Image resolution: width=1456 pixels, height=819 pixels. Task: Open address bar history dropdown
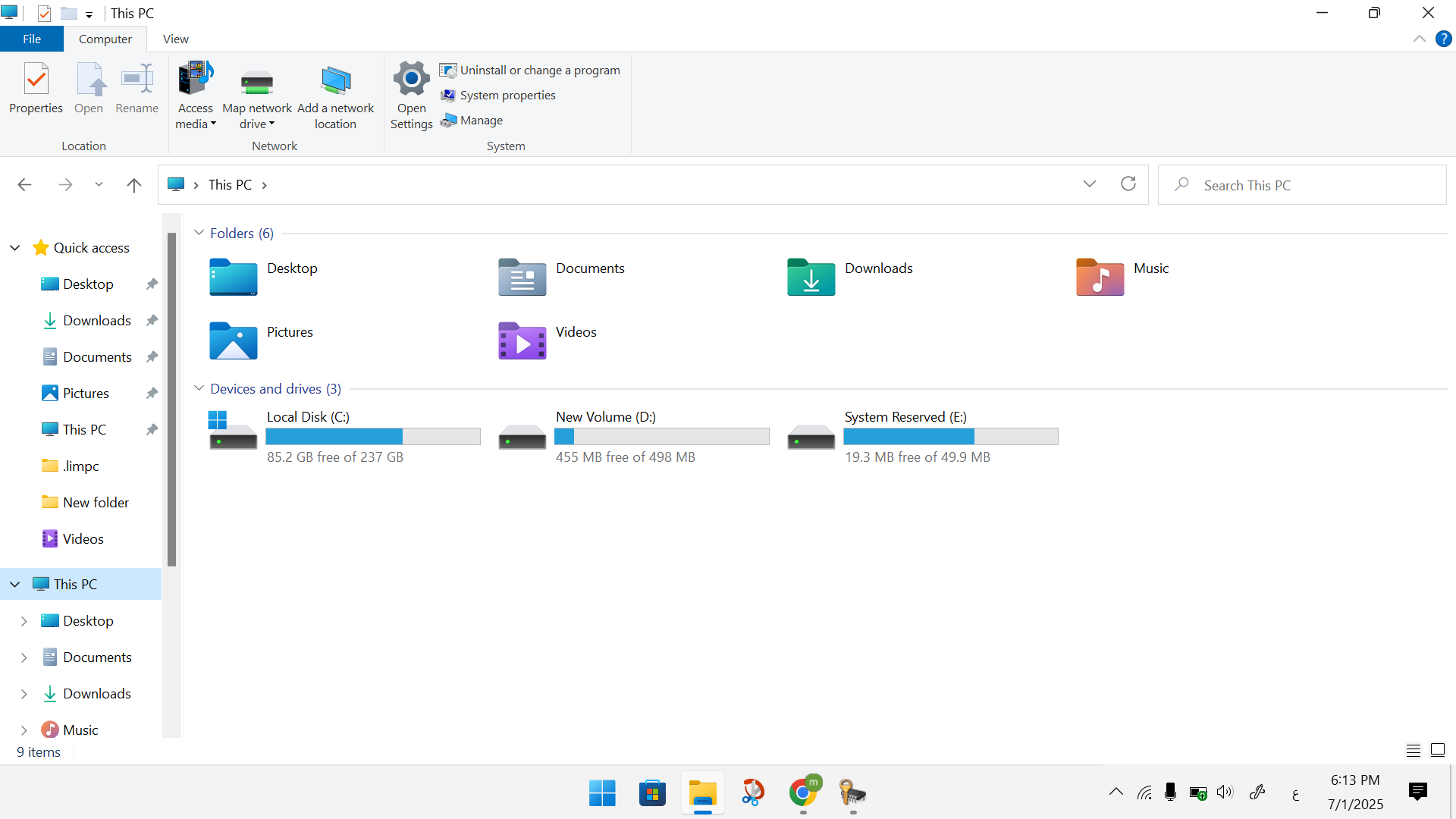pos(1090,184)
